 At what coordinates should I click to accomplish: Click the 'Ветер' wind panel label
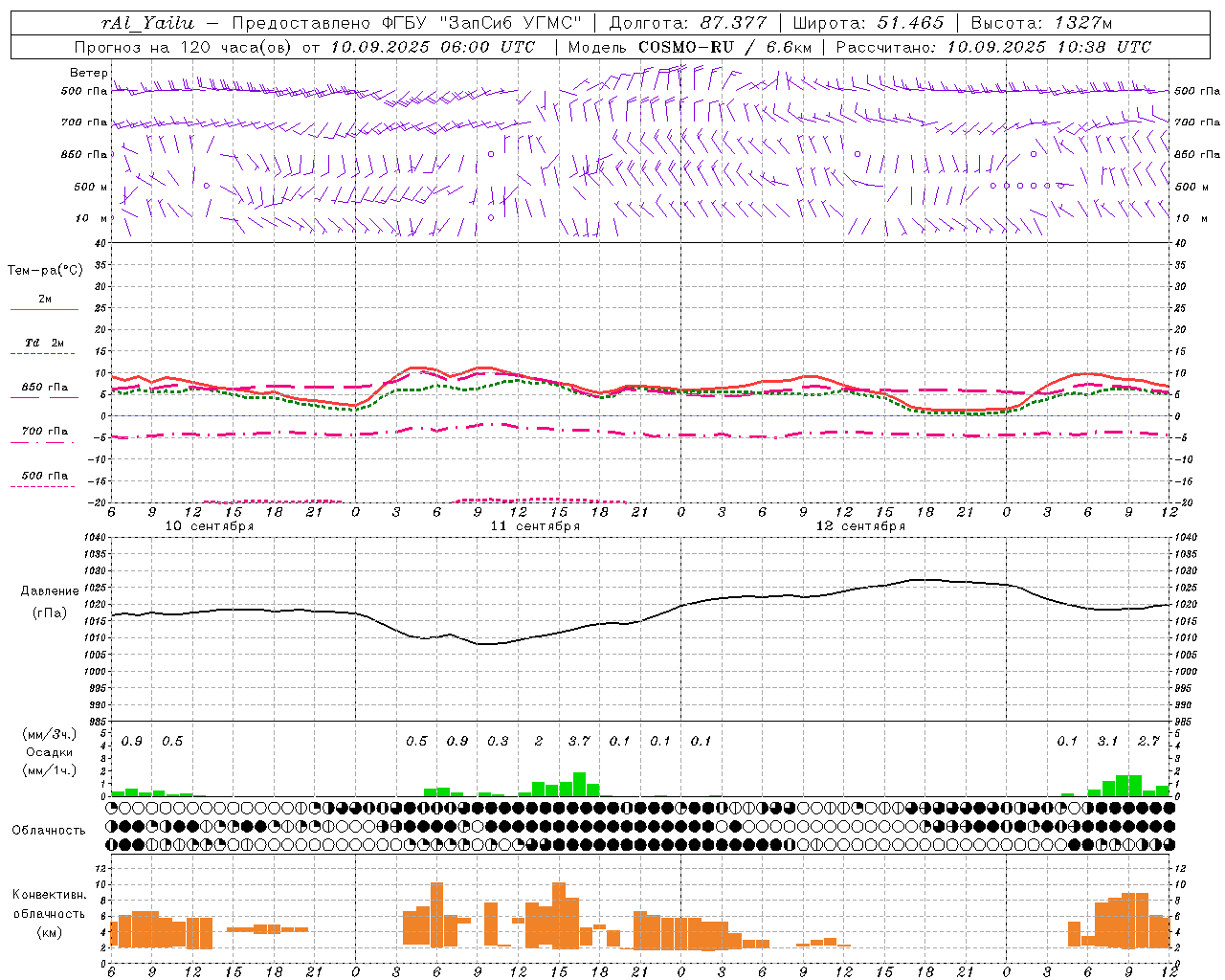click(x=88, y=73)
